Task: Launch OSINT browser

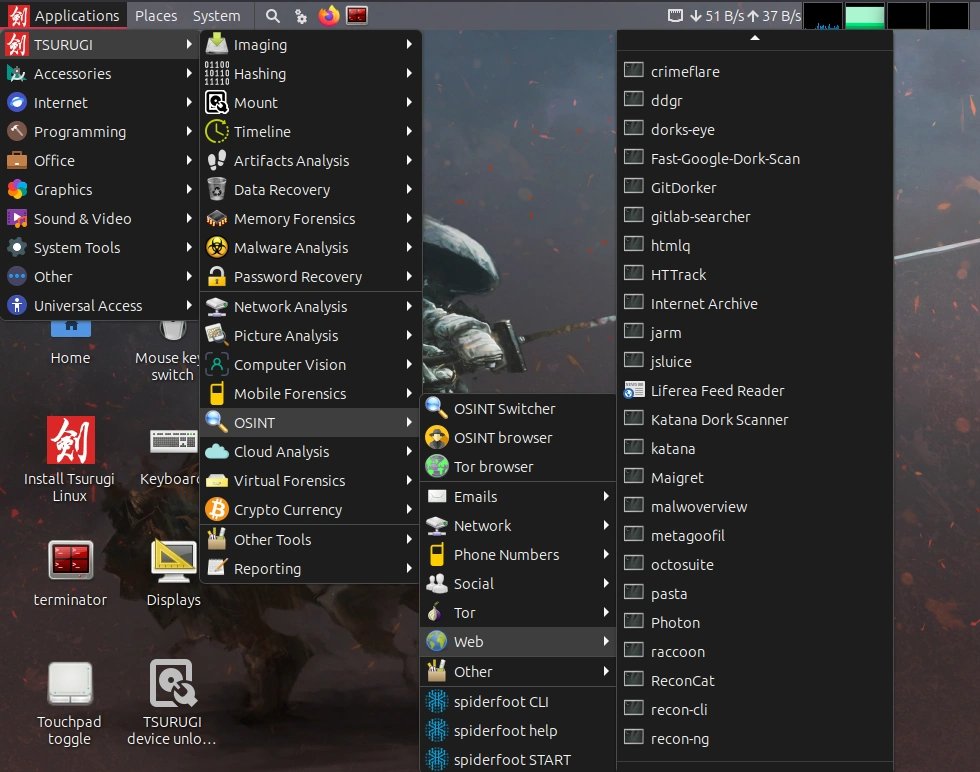Action: (518, 438)
